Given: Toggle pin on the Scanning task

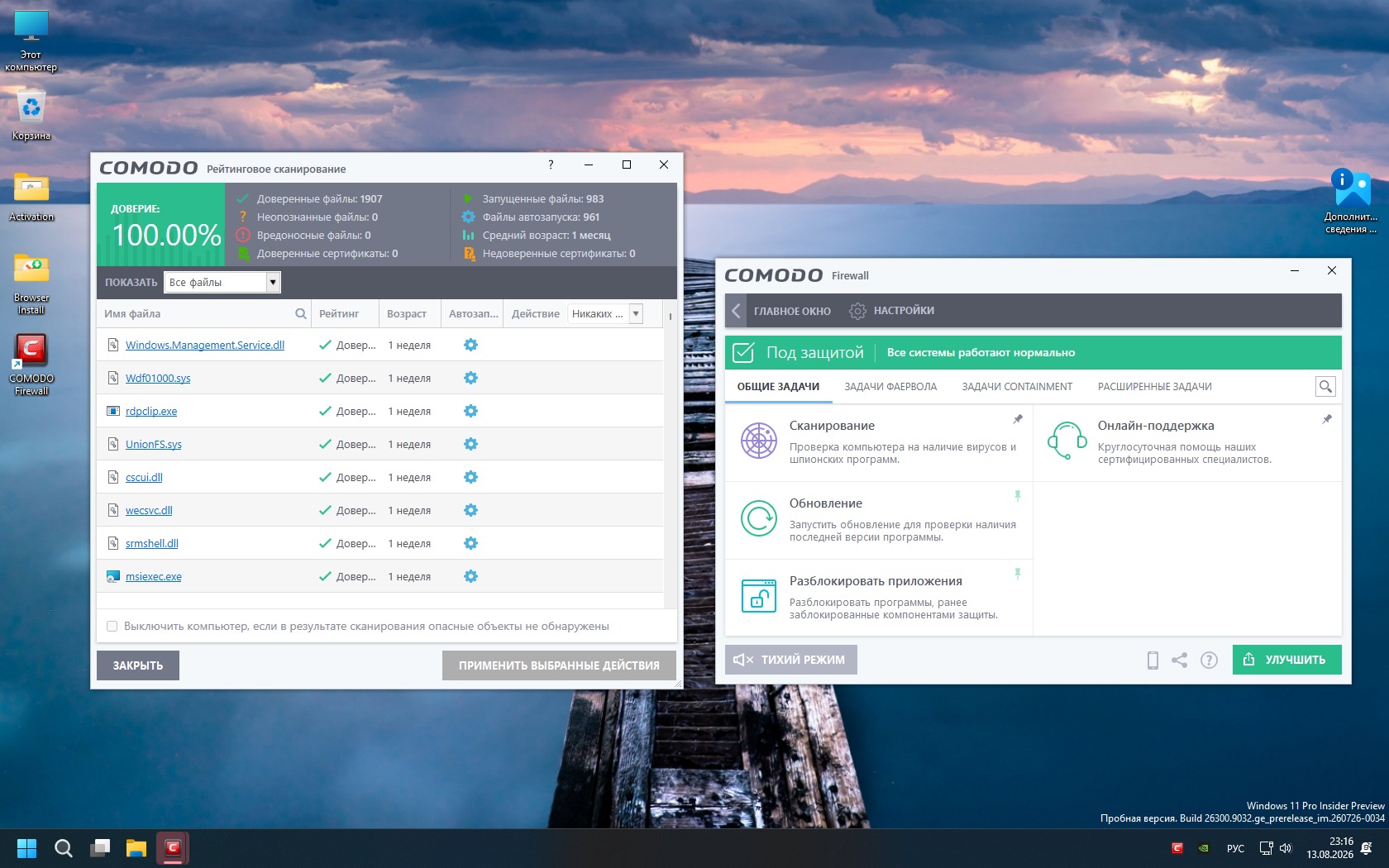Looking at the screenshot, I should click(1018, 419).
